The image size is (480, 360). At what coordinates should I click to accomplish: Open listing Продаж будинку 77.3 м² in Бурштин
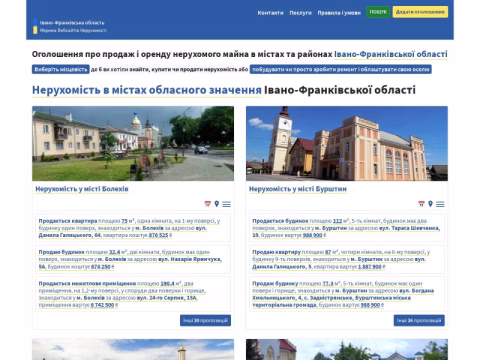[x=347, y=294]
